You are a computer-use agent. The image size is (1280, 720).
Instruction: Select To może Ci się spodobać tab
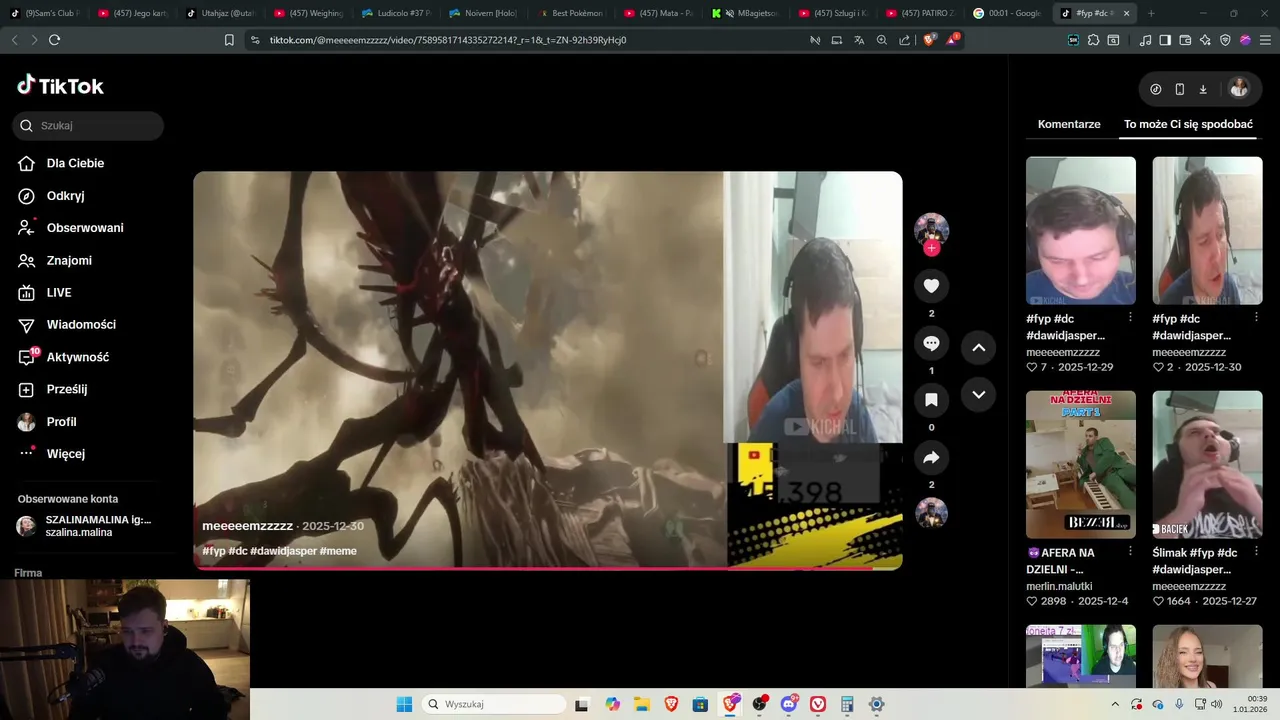1188,124
